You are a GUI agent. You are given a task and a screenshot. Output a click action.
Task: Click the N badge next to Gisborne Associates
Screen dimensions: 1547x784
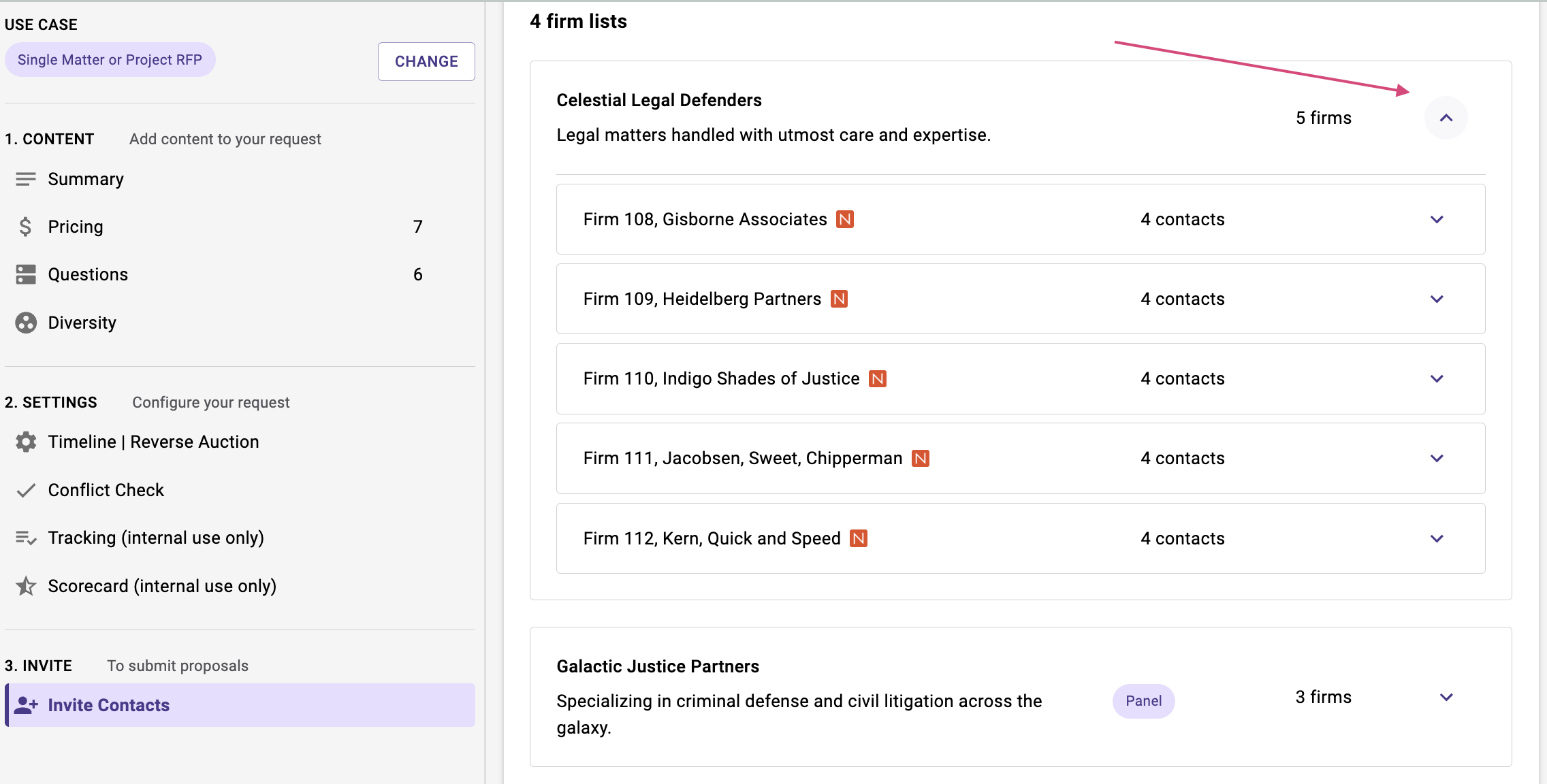[845, 219]
